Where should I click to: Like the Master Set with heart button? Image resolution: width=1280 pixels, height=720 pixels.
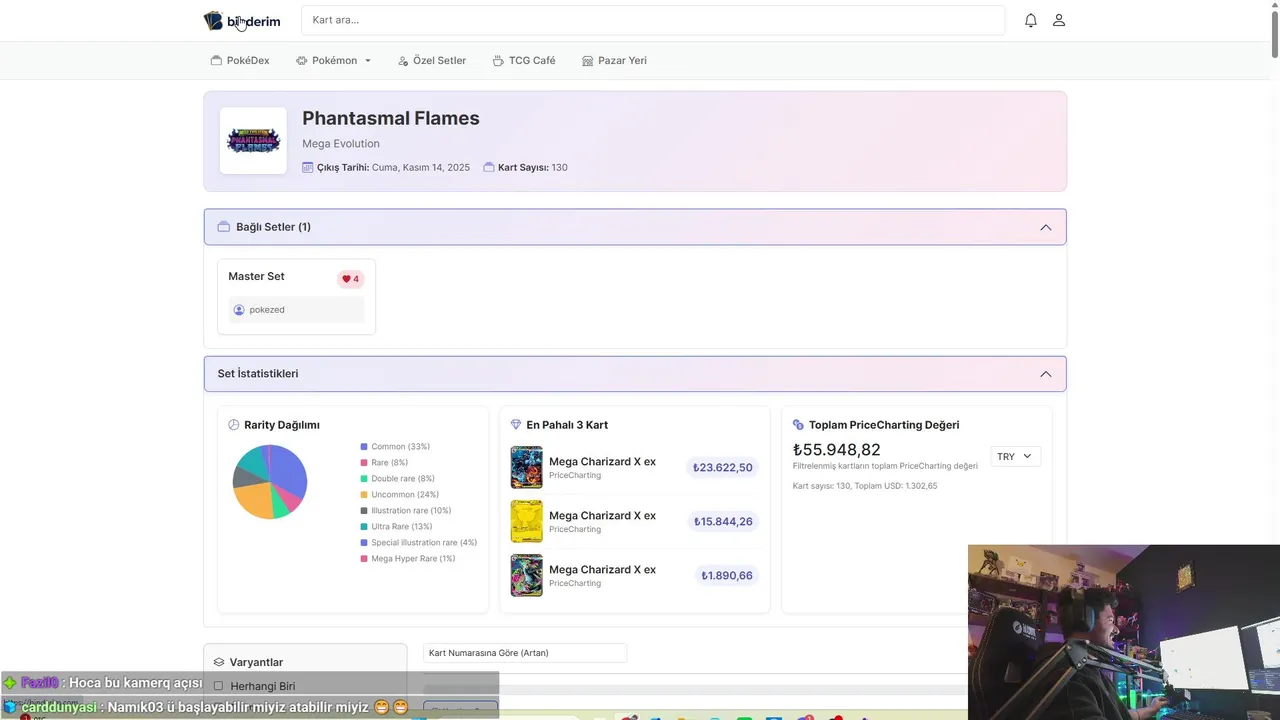point(350,279)
